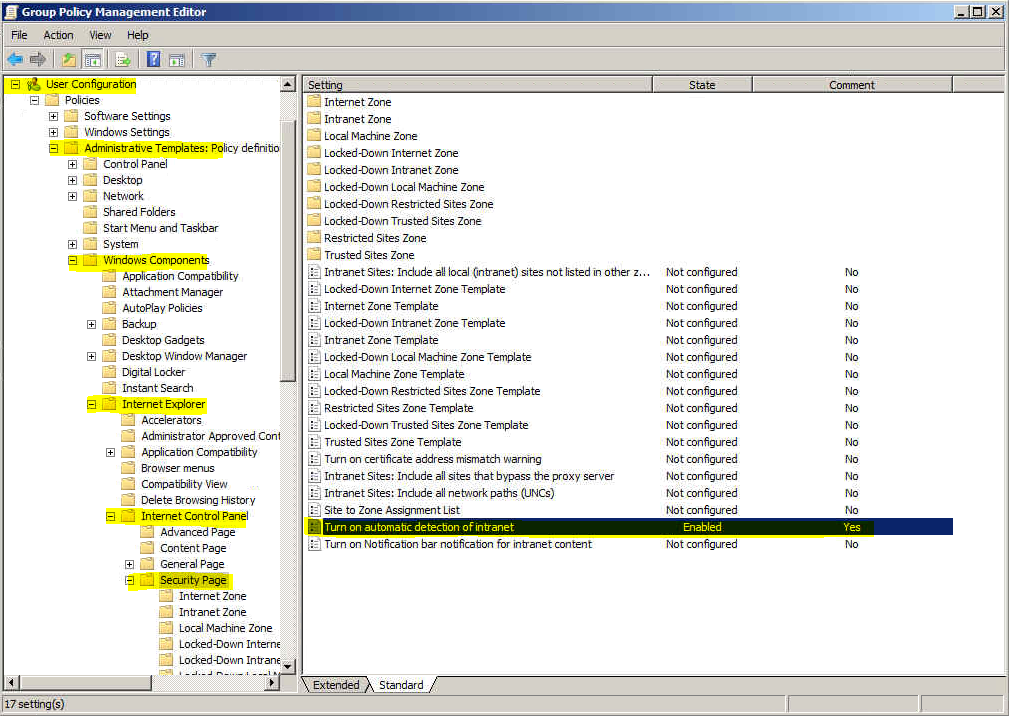Click the Trusted Sites Zone folder icon
Image resolution: width=1009 pixels, height=716 pixels.
[314, 255]
